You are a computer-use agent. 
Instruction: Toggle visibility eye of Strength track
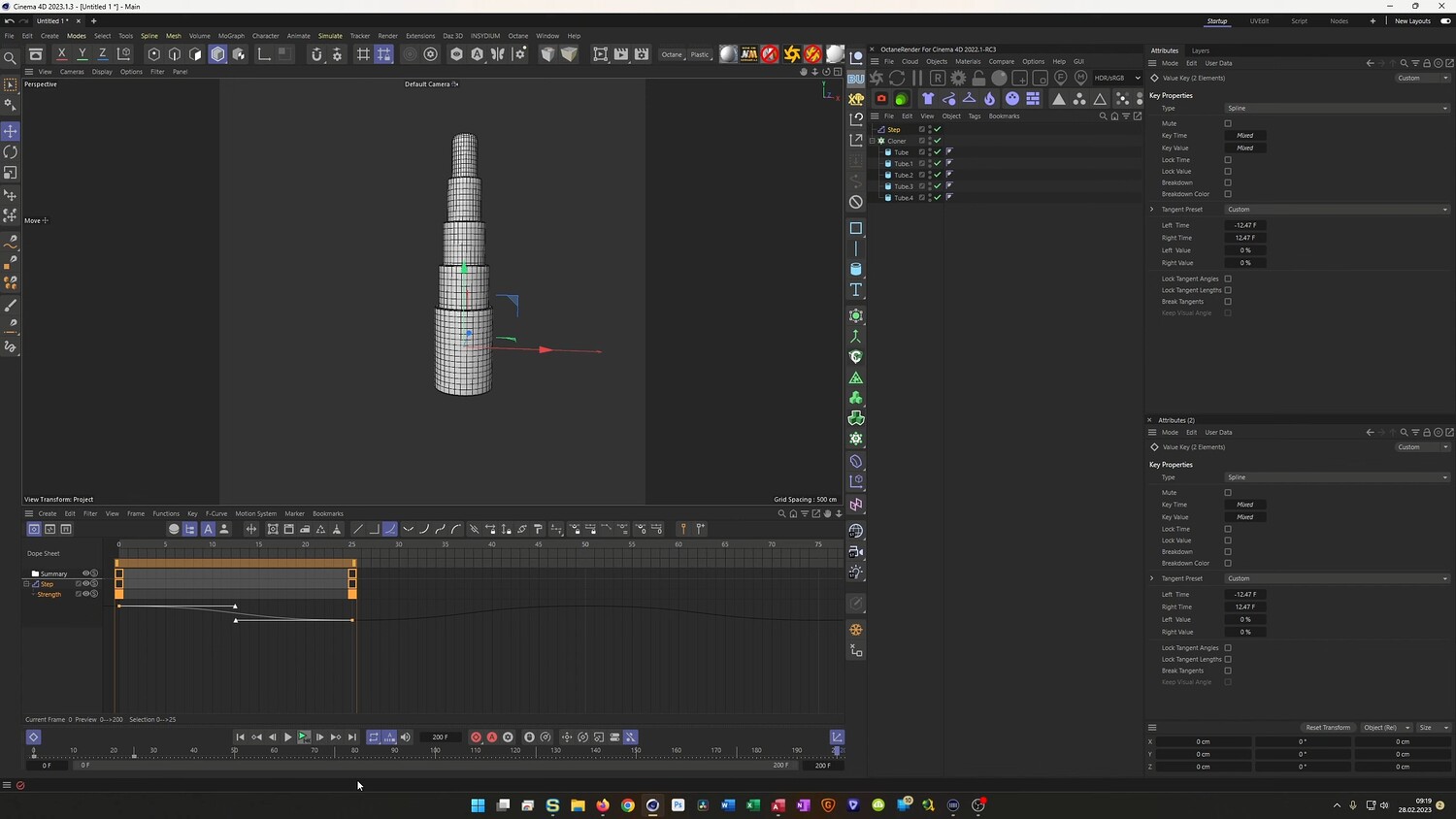pos(86,594)
